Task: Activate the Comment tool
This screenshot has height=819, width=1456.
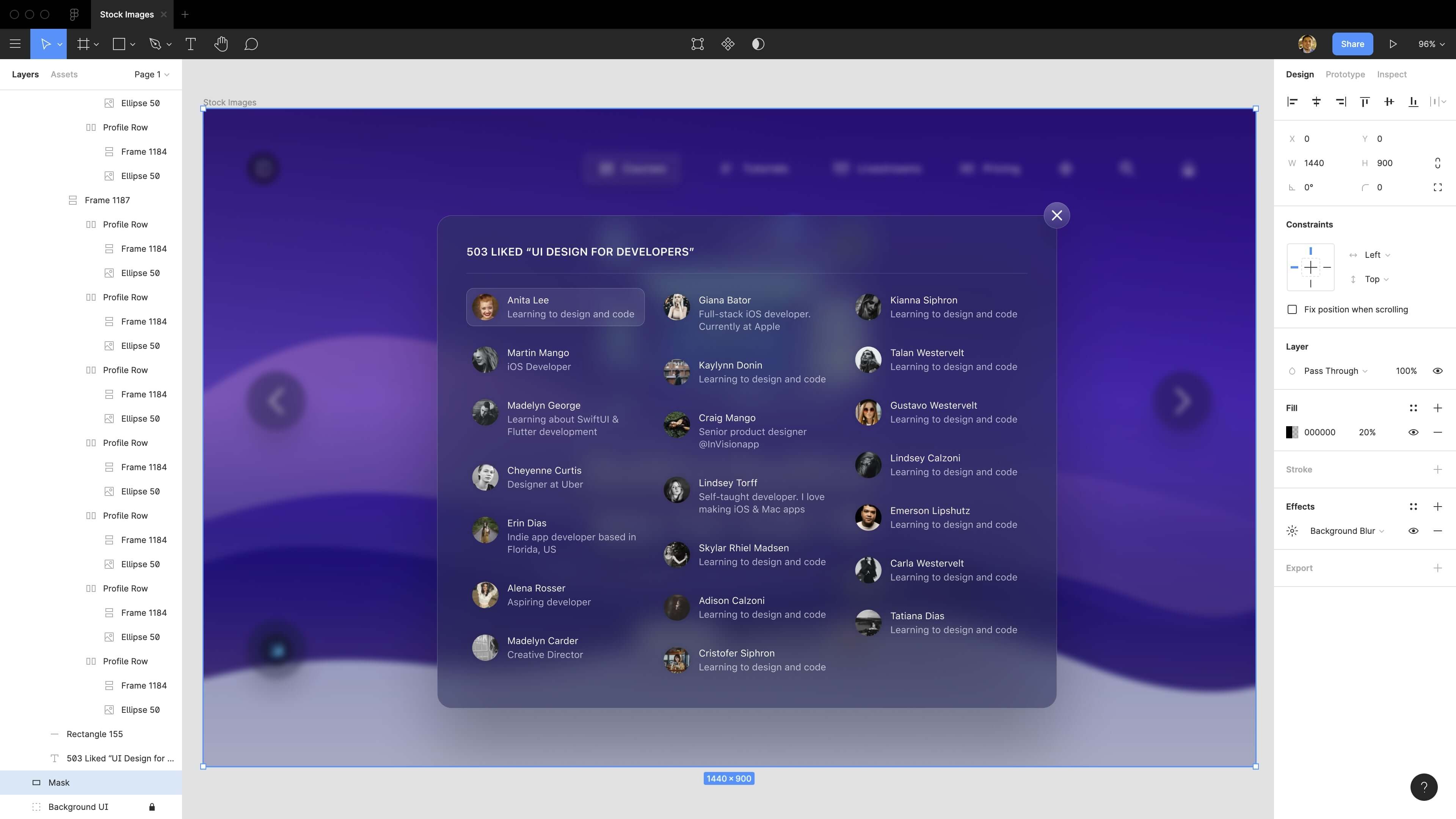Action: [251, 44]
